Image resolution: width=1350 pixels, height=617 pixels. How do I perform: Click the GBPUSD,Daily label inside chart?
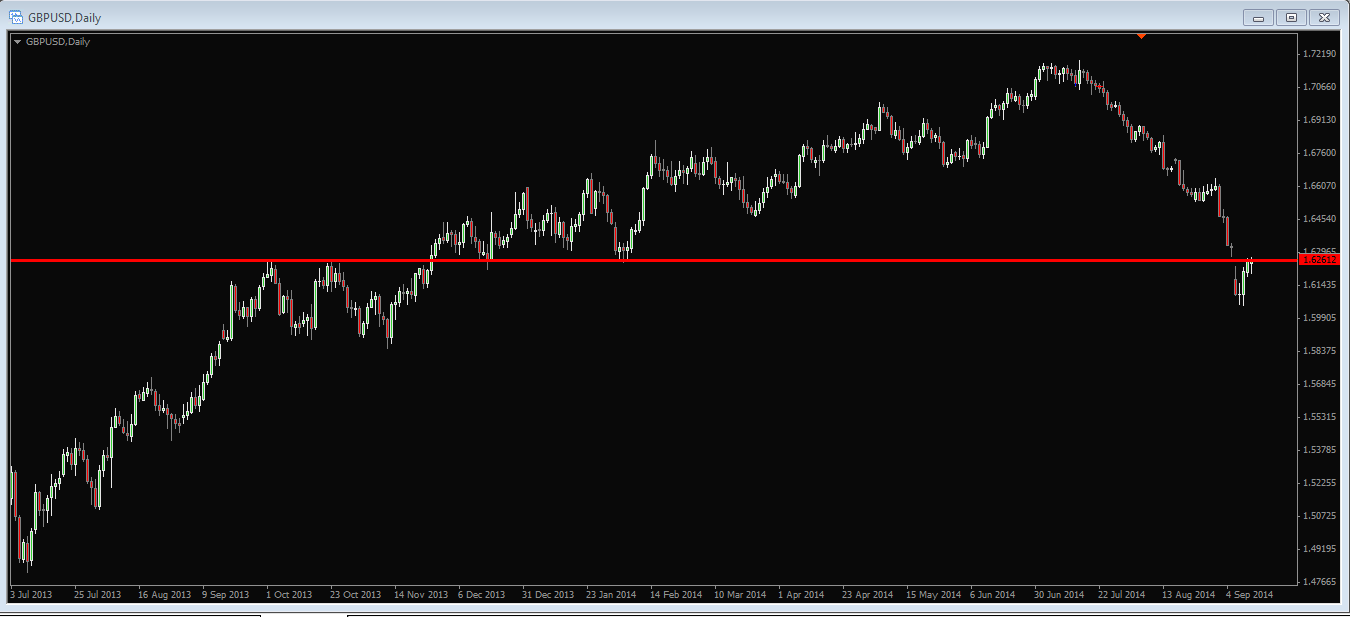click(58, 42)
